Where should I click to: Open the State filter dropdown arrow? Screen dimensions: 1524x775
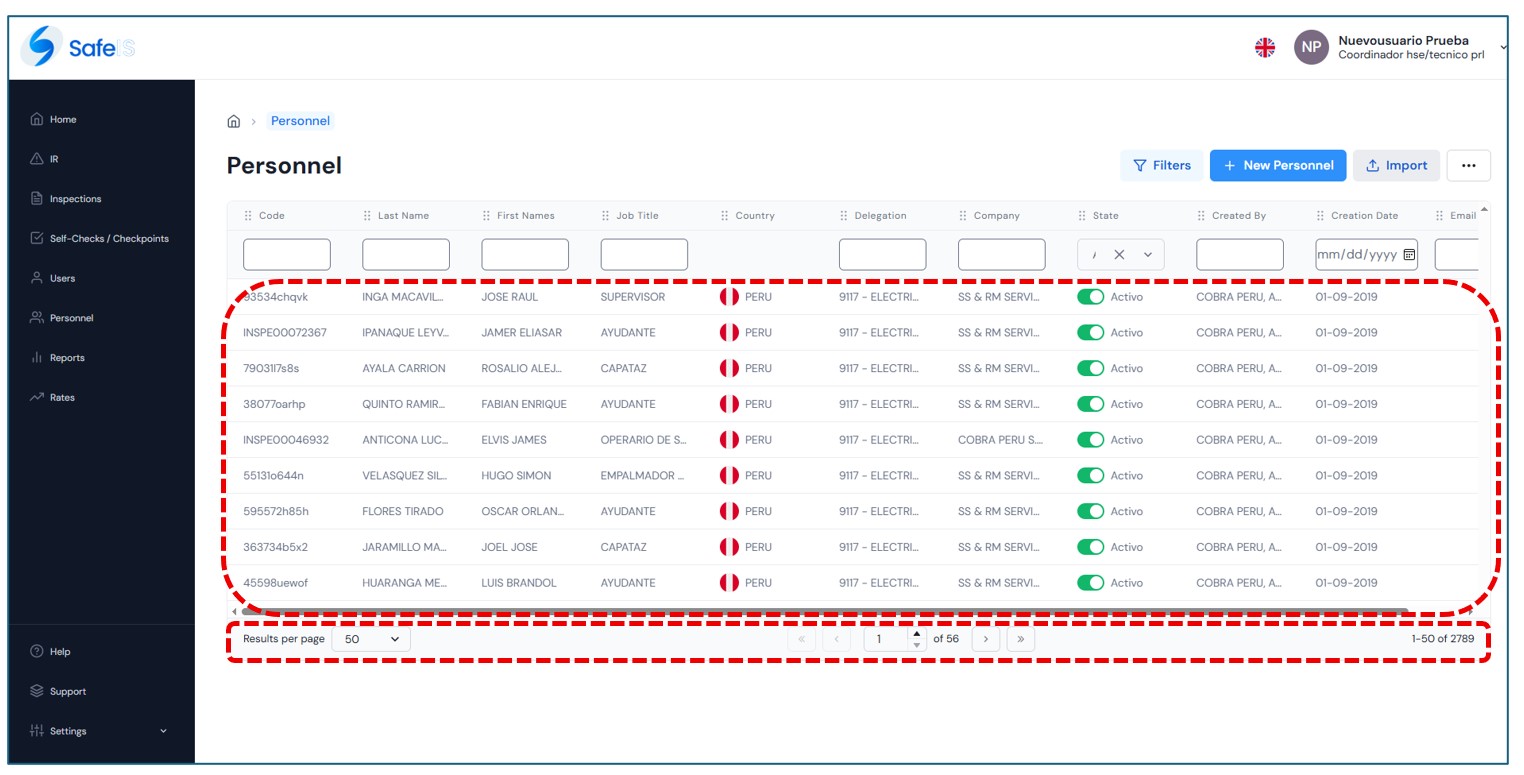tap(1148, 254)
